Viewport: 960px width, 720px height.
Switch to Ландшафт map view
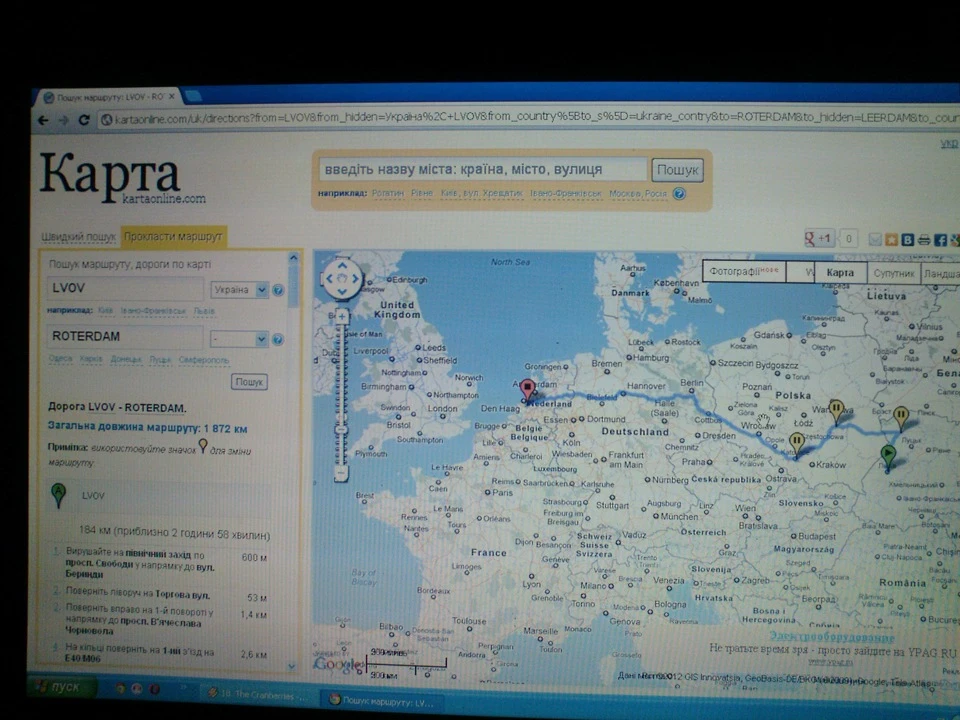point(940,274)
